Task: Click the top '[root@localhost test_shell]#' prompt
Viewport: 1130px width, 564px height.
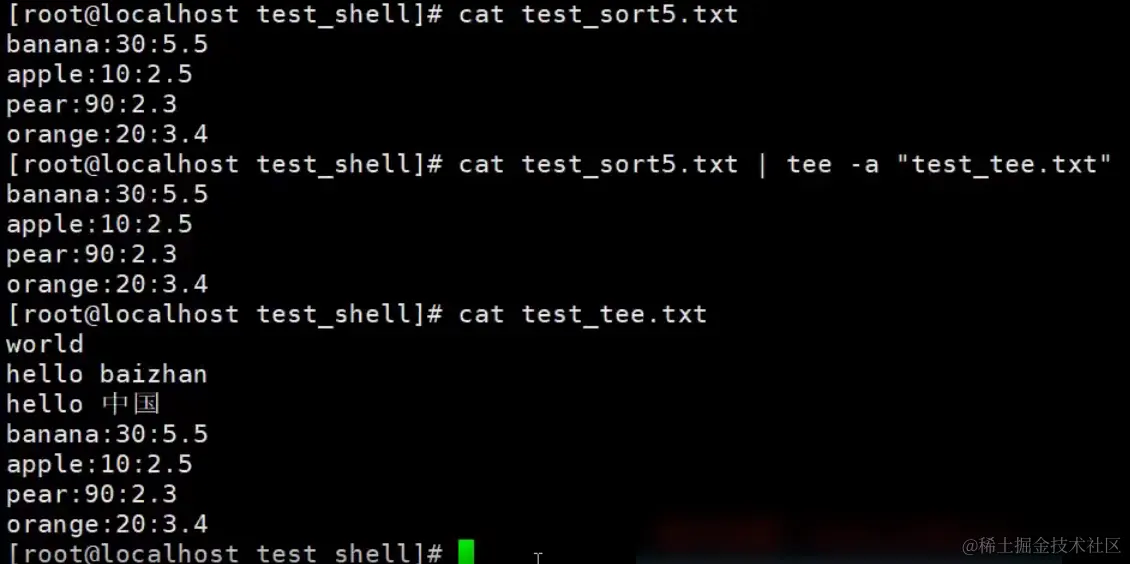Action: click(x=224, y=14)
